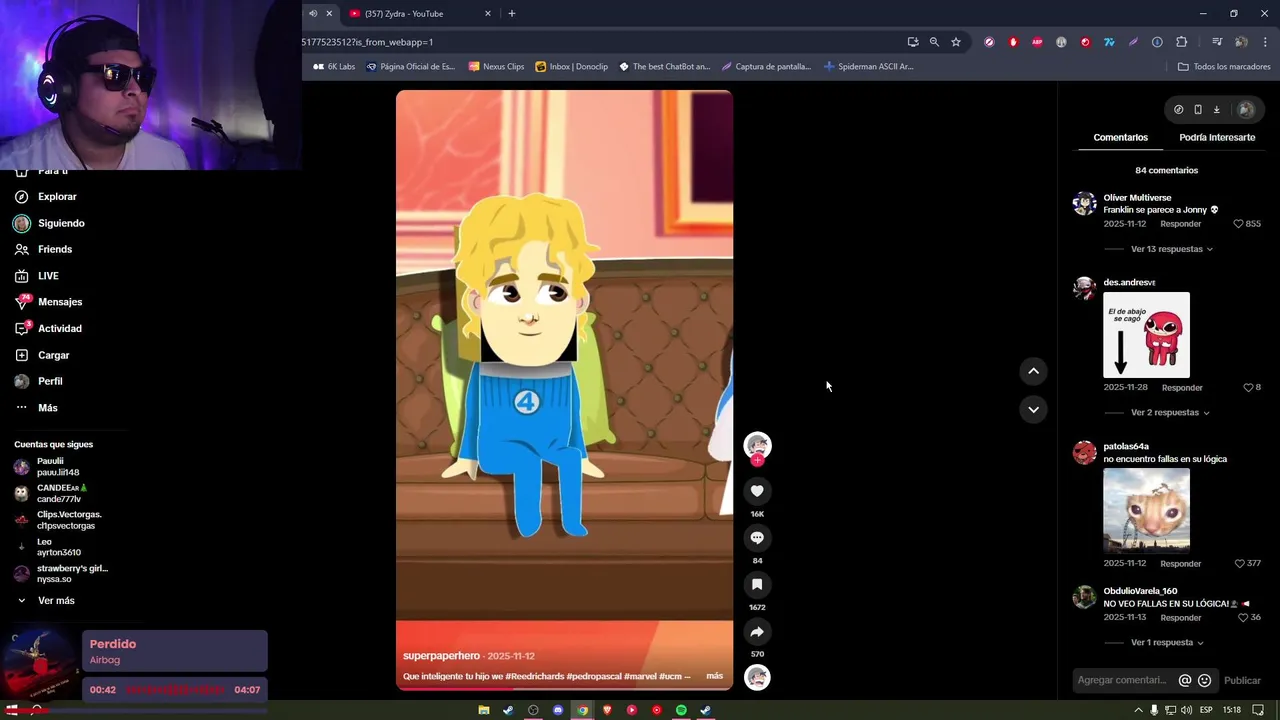Image resolution: width=1280 pixels, height=720 pixels.
Task: Open the spinning sound disc avatar
Action: pyautogui.click(x=757, y=677)
